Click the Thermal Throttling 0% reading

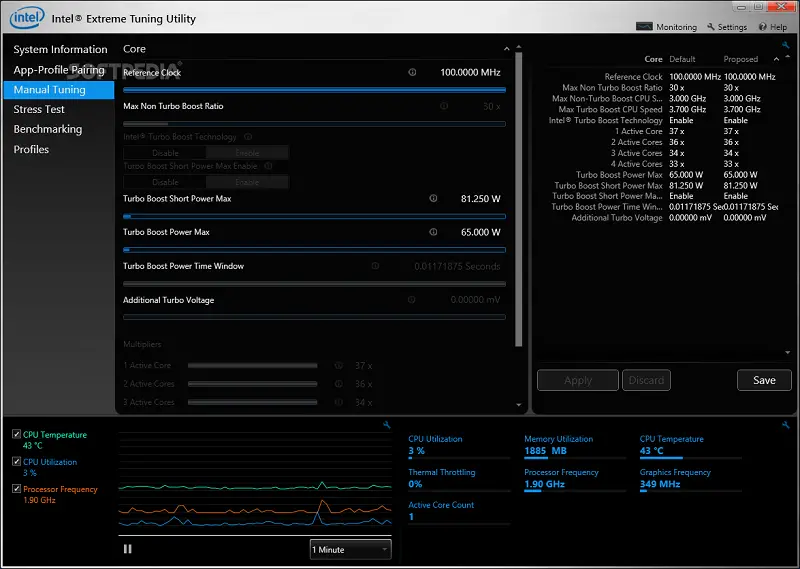point(415,484)
